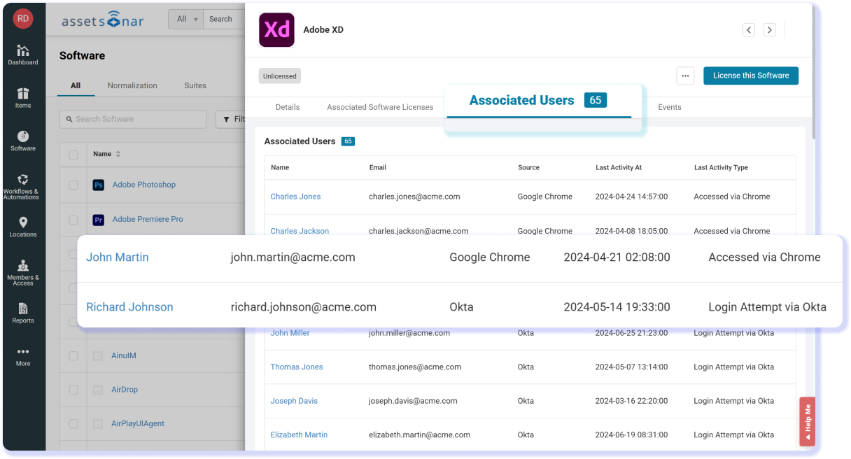Click the Adobe Premiere Pro Pr icon
The width and height of the screenshot is (851, 459).
98,220
